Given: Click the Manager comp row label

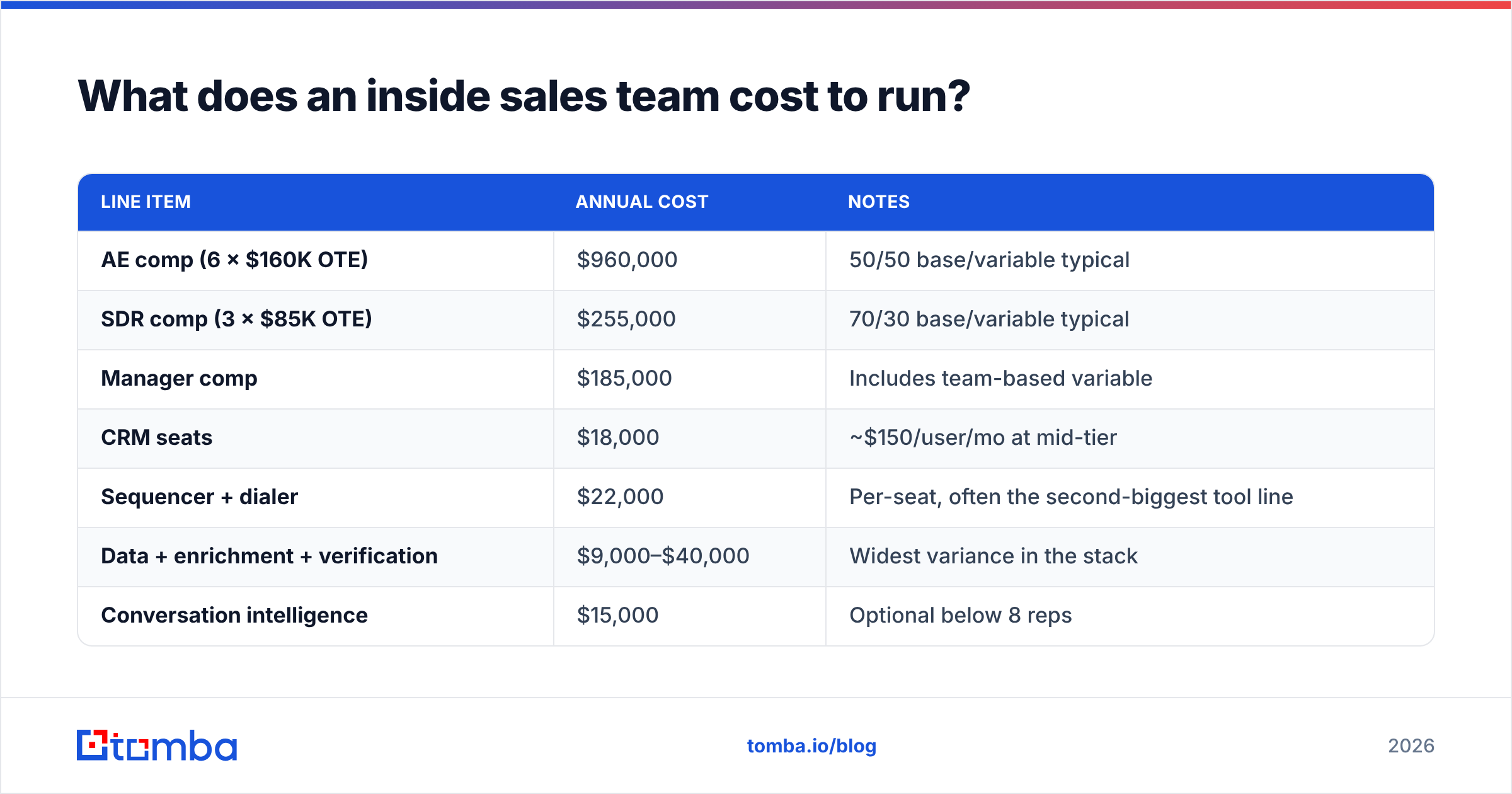Looking at the screenshot, I should pyautogui.click(x=179, y=378).
